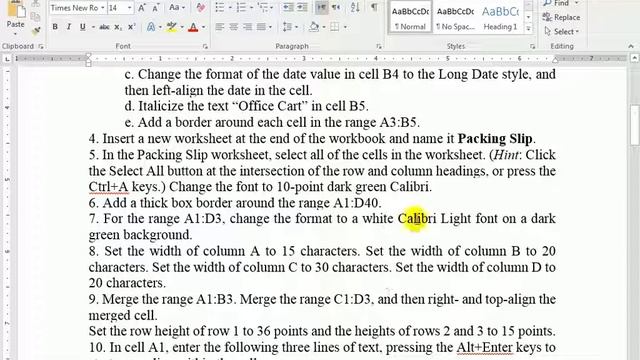The width and height of the screenshot is (640, 360).
Task: Click the Replace button
Action: 561,17
